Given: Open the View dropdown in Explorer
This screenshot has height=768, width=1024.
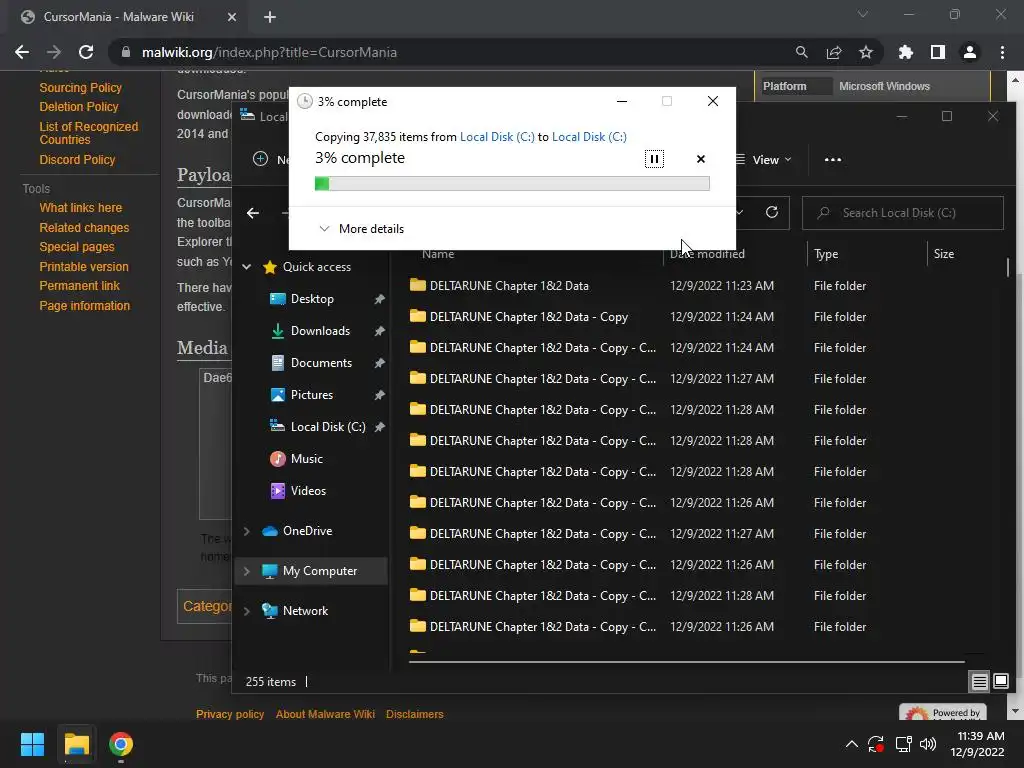Looking at the screenshot, I should tap(763, 159).
